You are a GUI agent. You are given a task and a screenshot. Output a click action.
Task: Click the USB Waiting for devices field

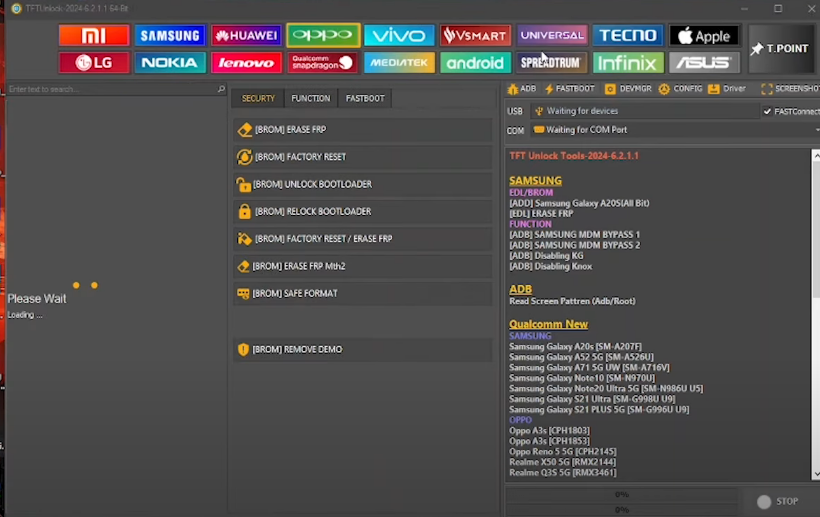[x=644, y=111]
